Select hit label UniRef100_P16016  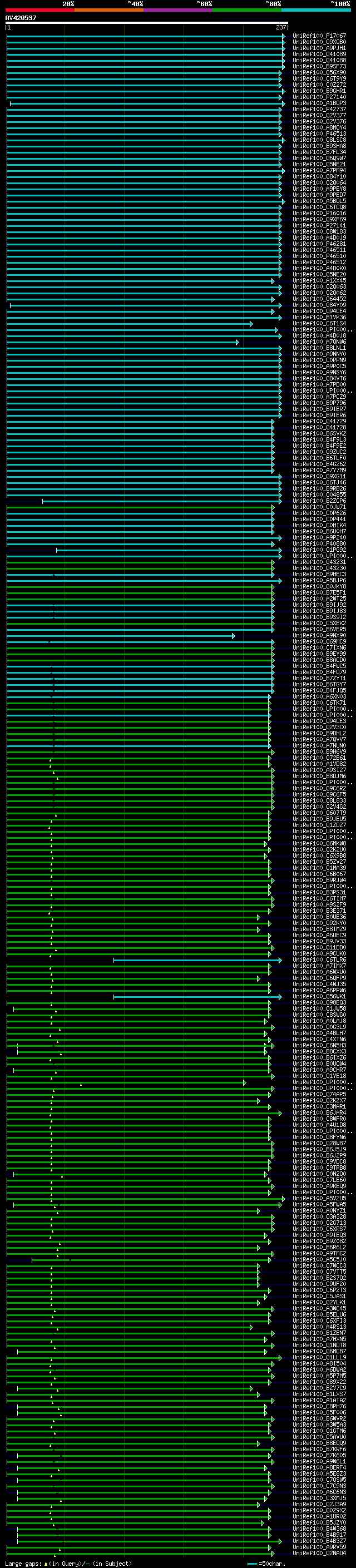coord(319,214)
